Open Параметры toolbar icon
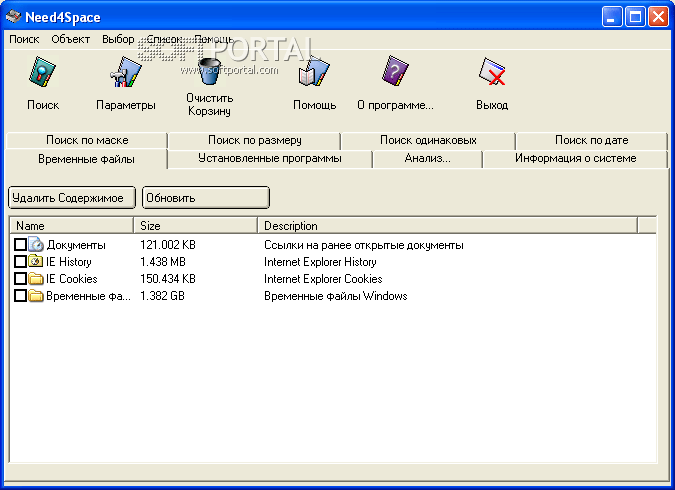This screenshot has width=675, height=490. (125, 72)
